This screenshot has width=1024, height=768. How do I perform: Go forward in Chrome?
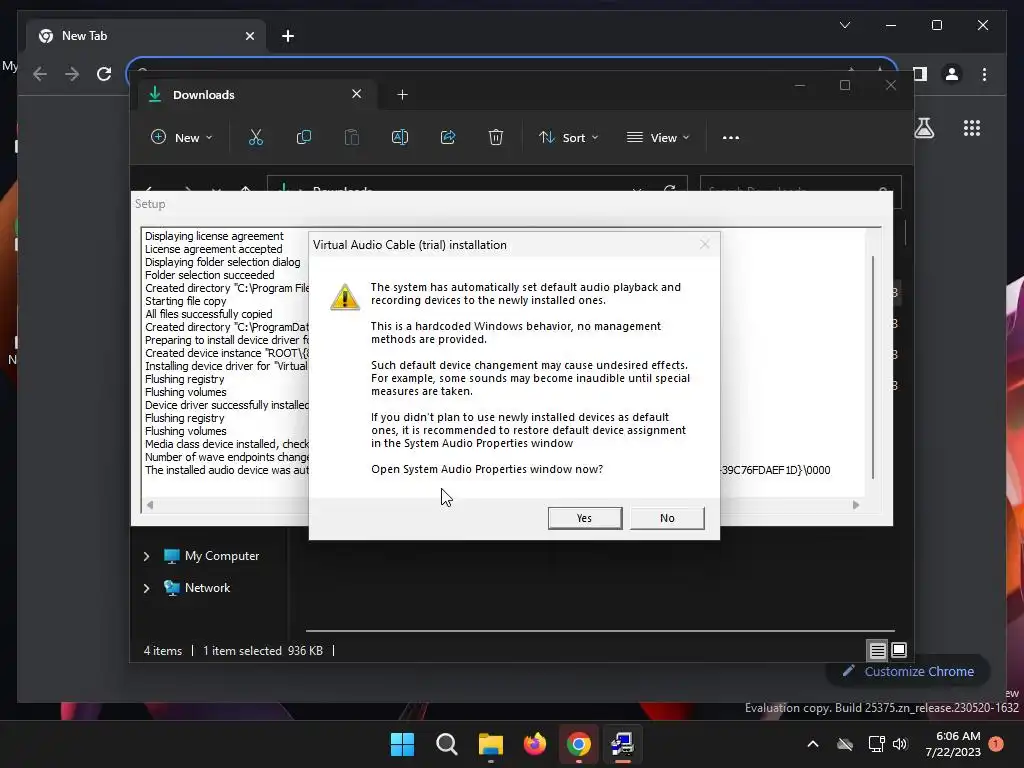point(72,74)
